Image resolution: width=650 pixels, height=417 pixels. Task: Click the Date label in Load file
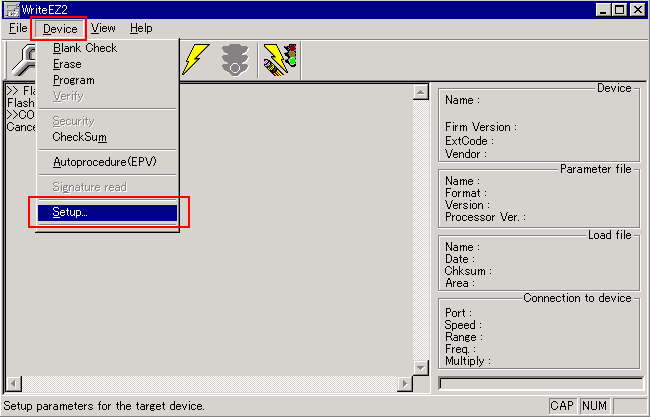click(x=460, y=259)
